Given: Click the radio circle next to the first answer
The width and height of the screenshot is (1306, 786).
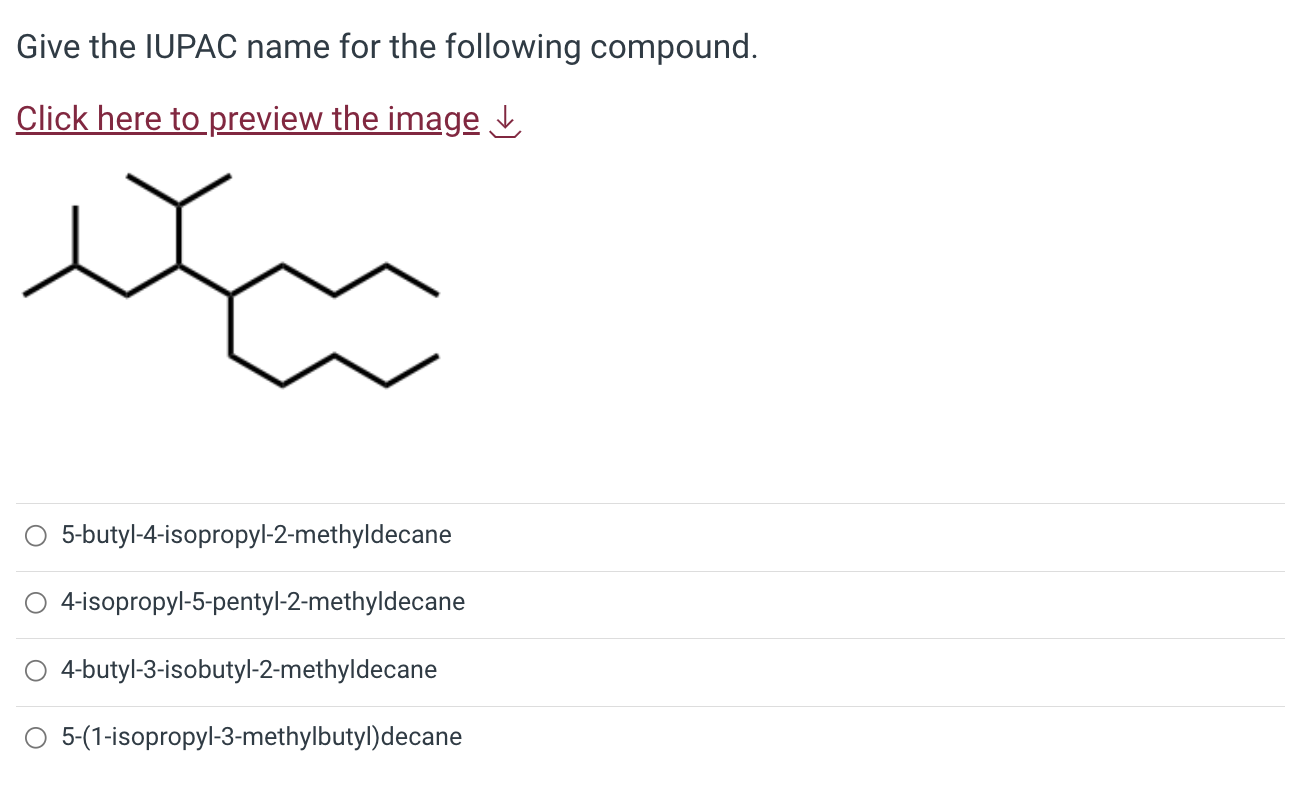Looking at the screenshot, I should pyautogui.click(x=35, y=535).
